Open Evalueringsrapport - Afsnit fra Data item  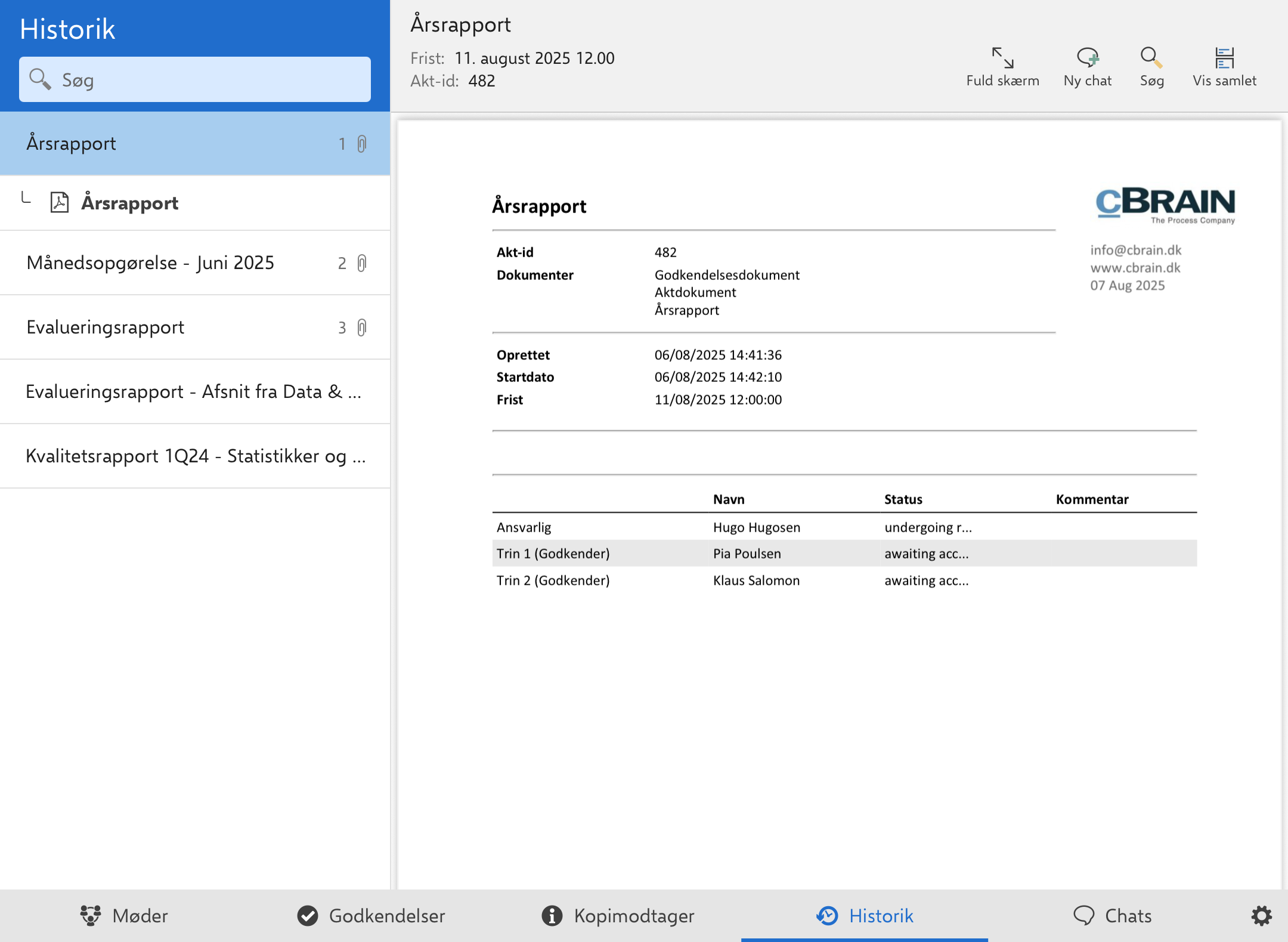tap(195, 392)
